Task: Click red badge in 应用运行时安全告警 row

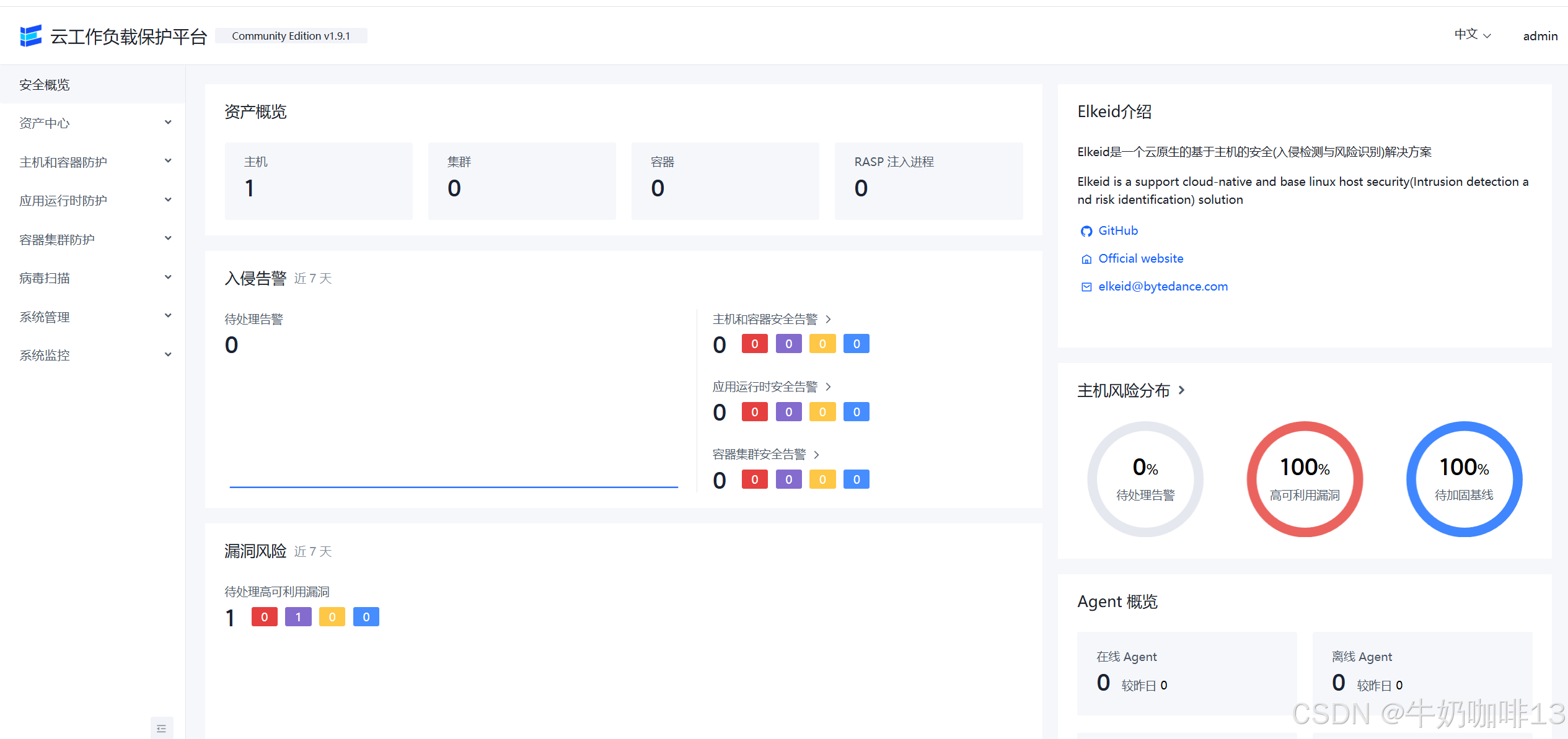Action: point(754,412)
